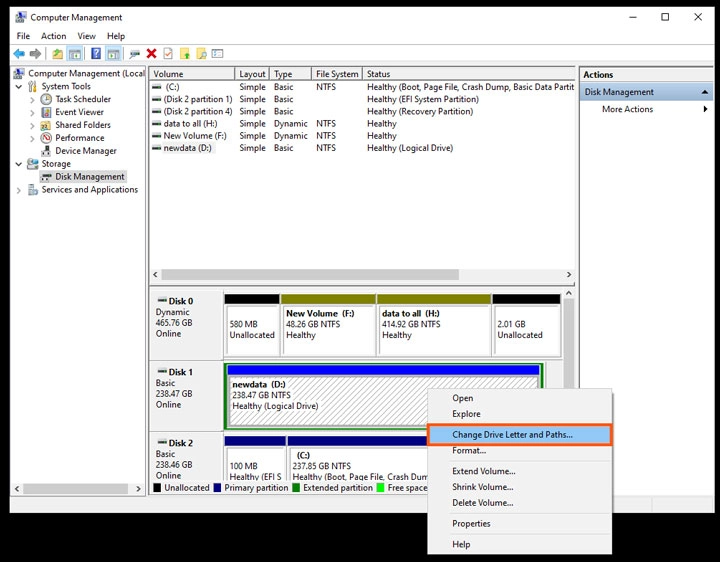Expand the More Actions submenu arrow
720x562 pixels.
pos(705,109)
